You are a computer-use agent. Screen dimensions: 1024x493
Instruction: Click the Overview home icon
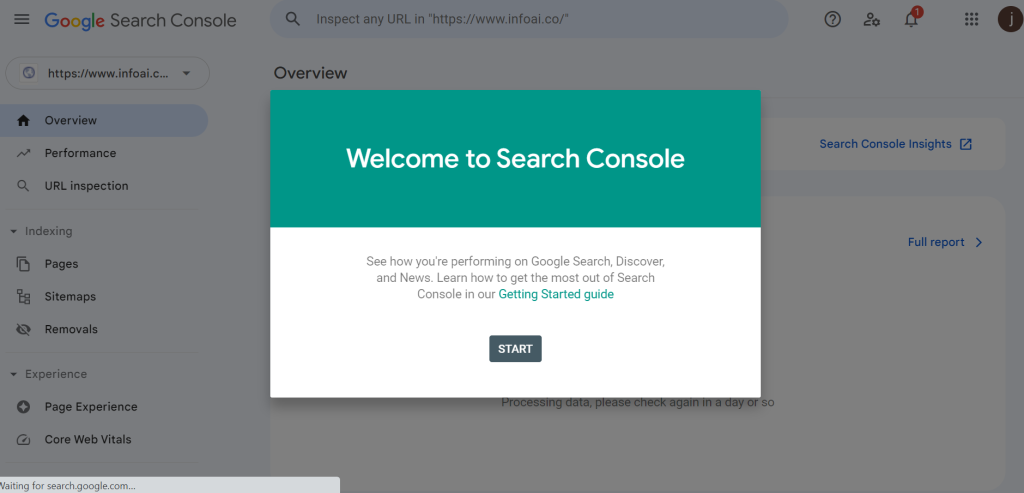click(x=24, y=120)
